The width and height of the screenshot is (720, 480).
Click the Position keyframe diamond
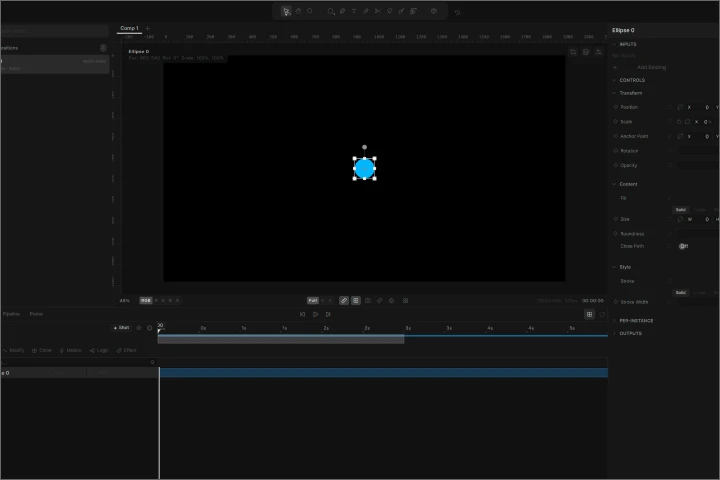pos(615,107)
